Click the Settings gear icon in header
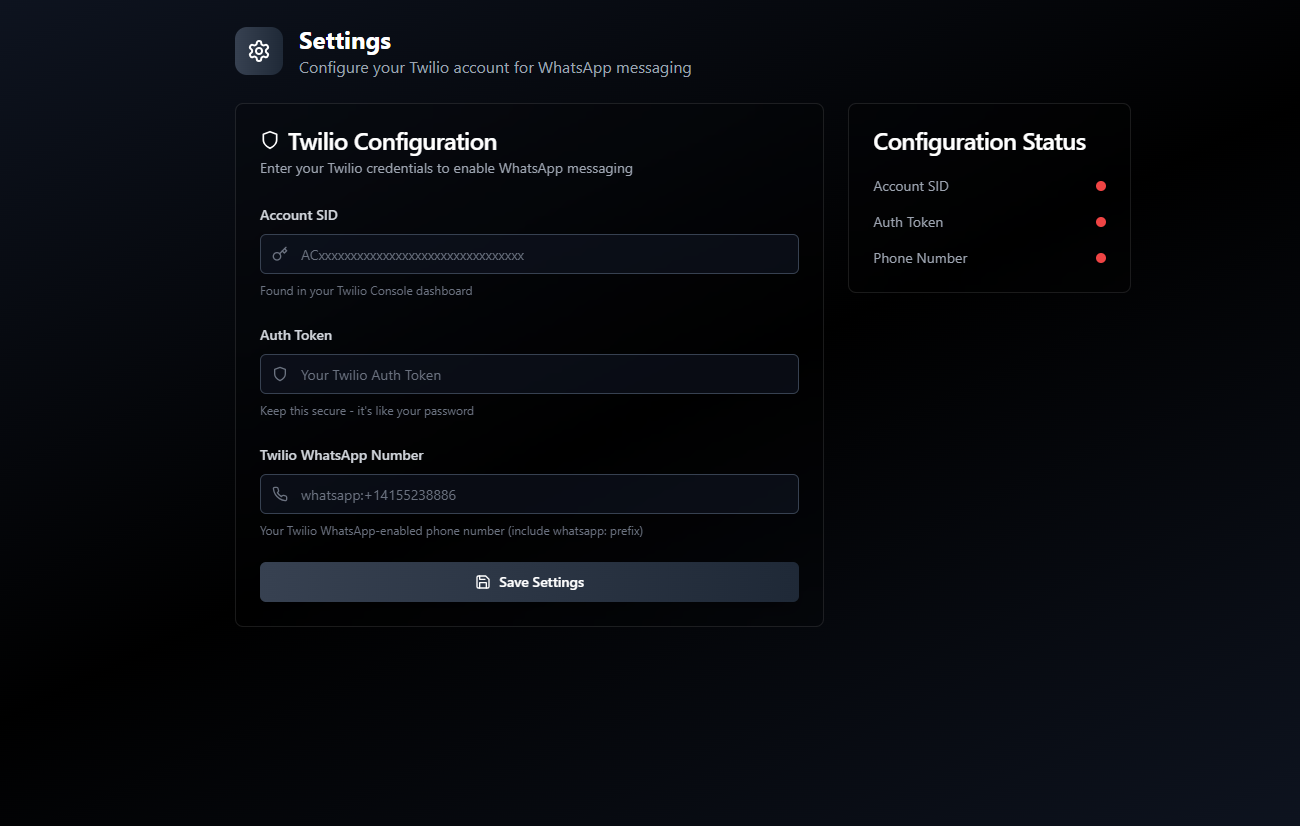The width and height of the screenshot is (1300, 826). pyautogui.click(x=259, y=51)
